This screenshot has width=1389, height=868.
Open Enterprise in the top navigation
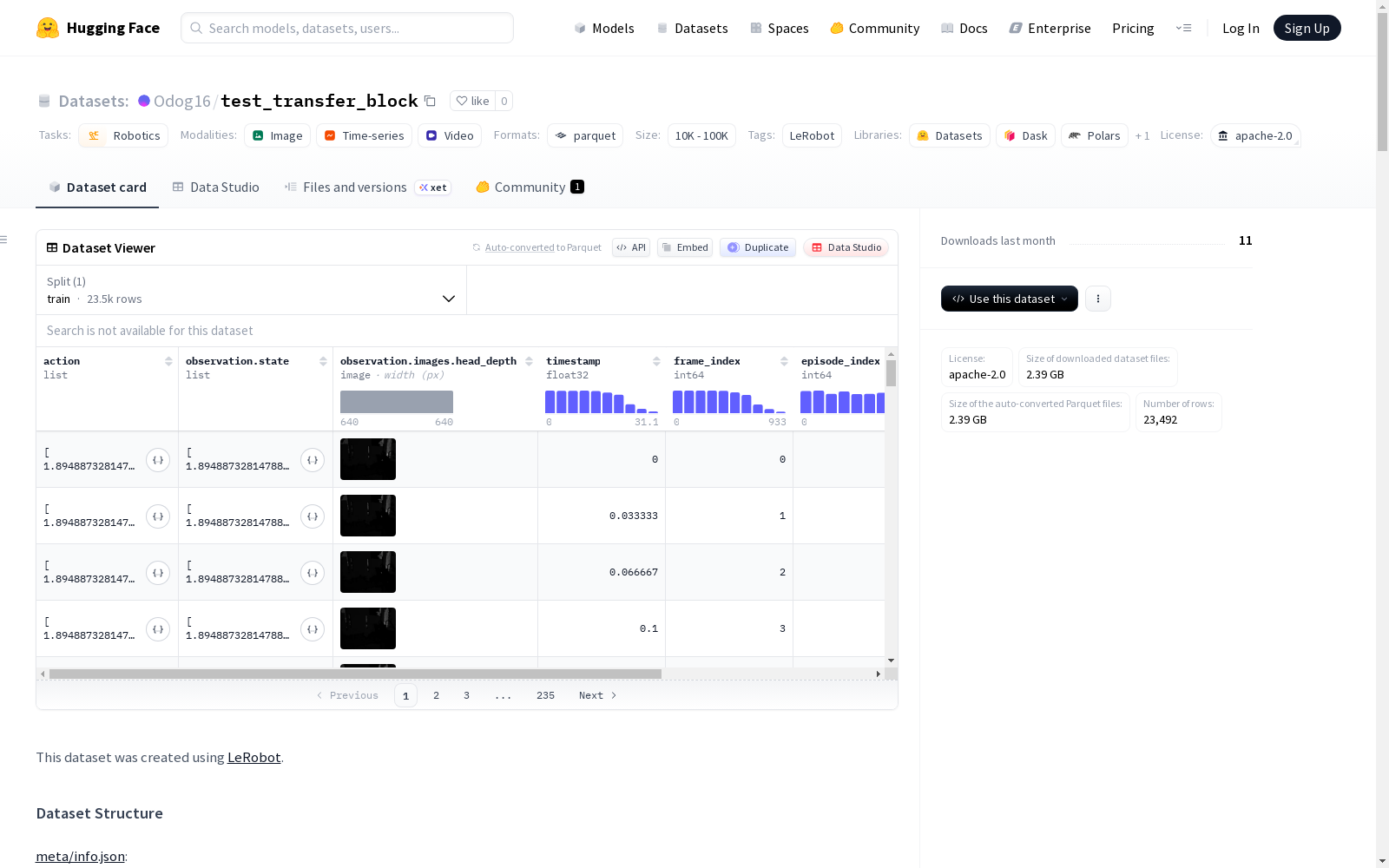(1050, 28)
